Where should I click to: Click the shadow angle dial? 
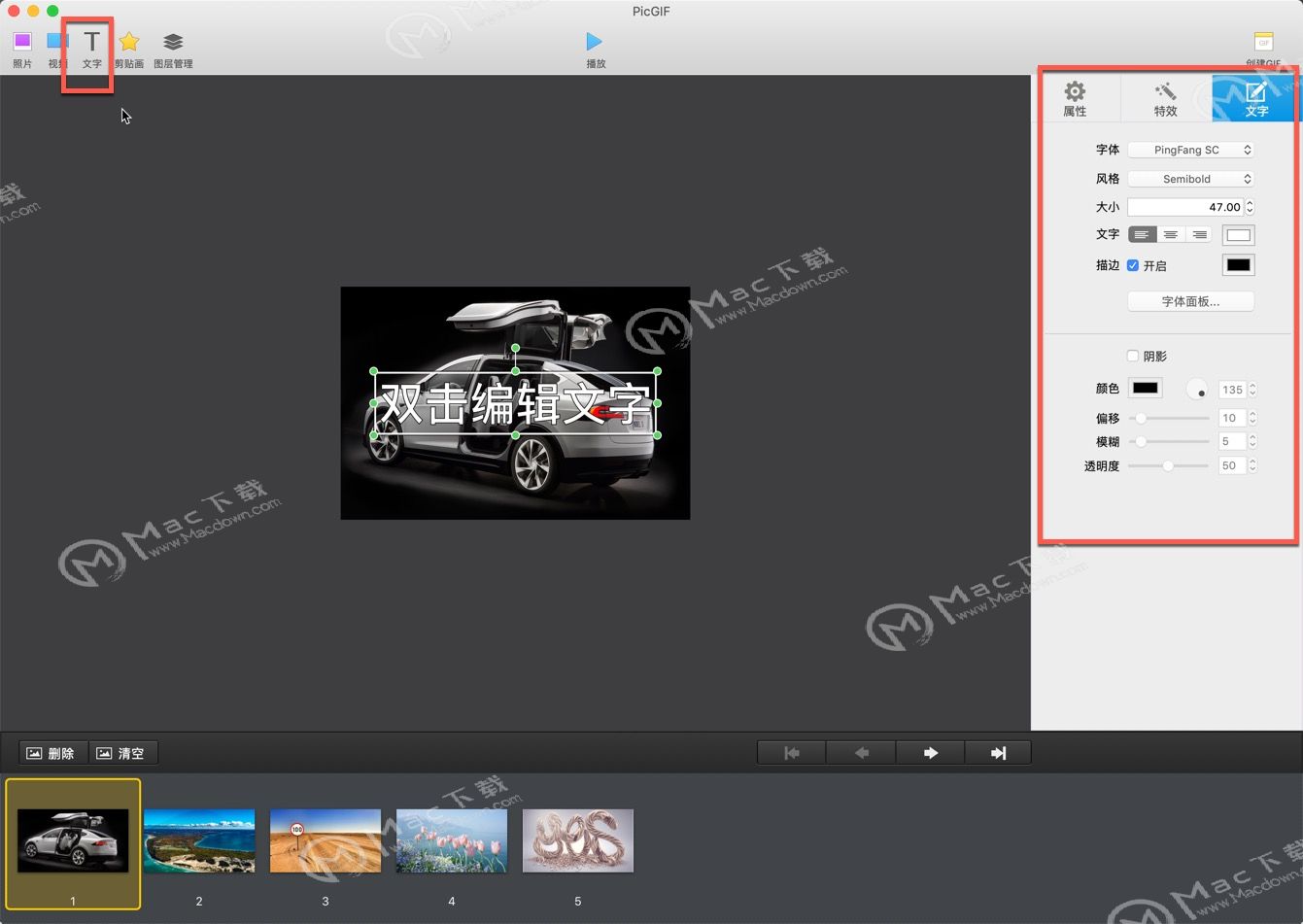tap(1198, 389)
